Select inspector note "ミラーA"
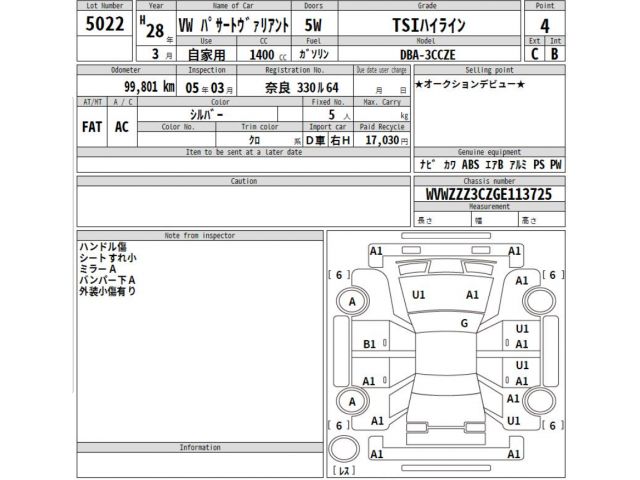Image resolution: width=640 pixels, height=480 pixels. point(98,269)
